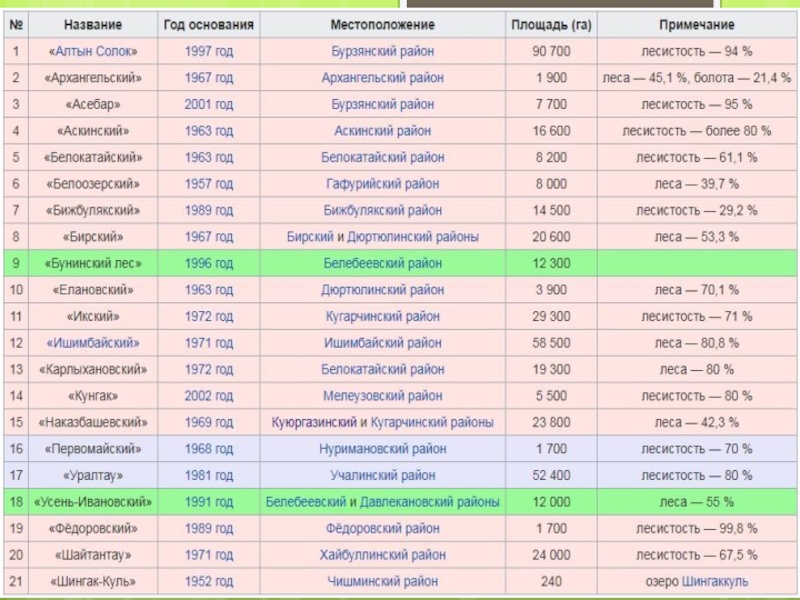800x600 pixels.
Task: Select the area value 58 500
Action: pyautogui.click(x=551, y=343)
